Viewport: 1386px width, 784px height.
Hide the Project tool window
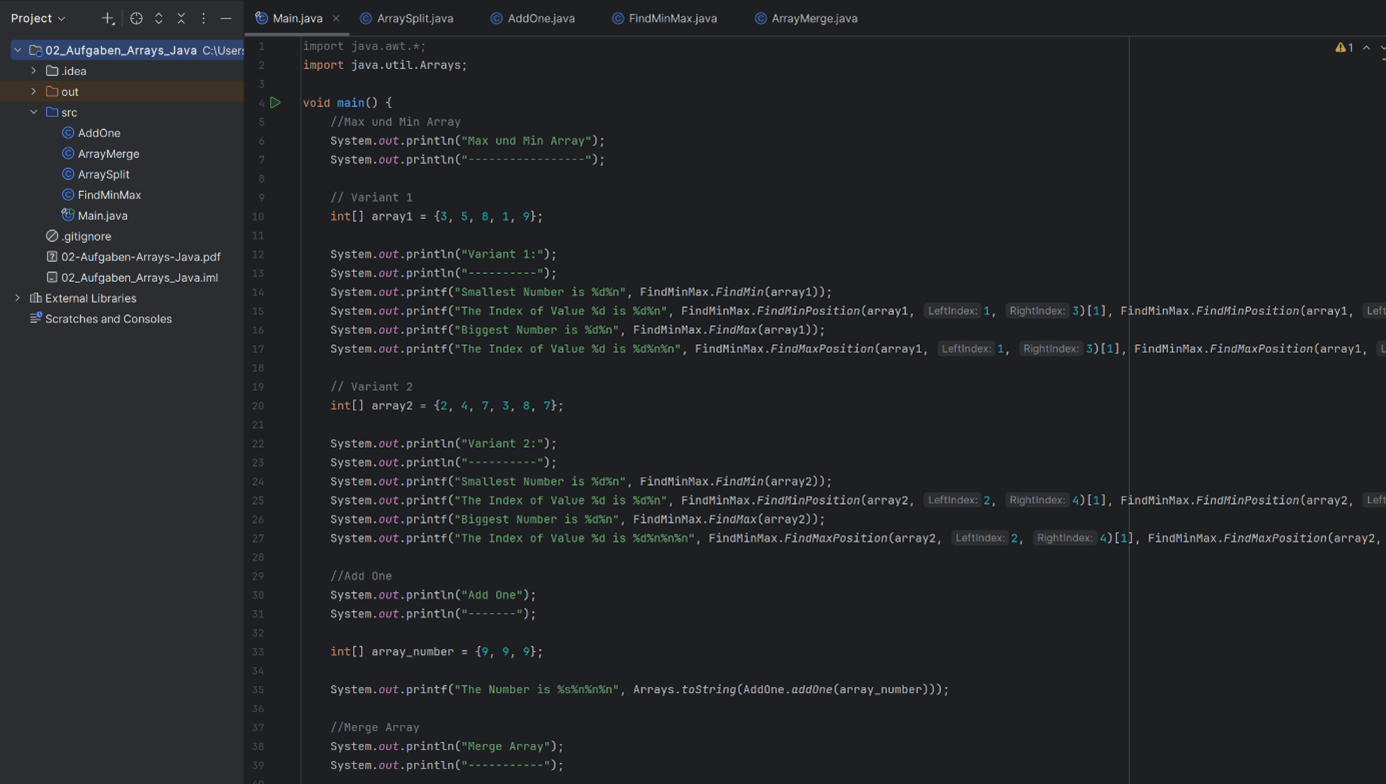[x=226, y=18]
